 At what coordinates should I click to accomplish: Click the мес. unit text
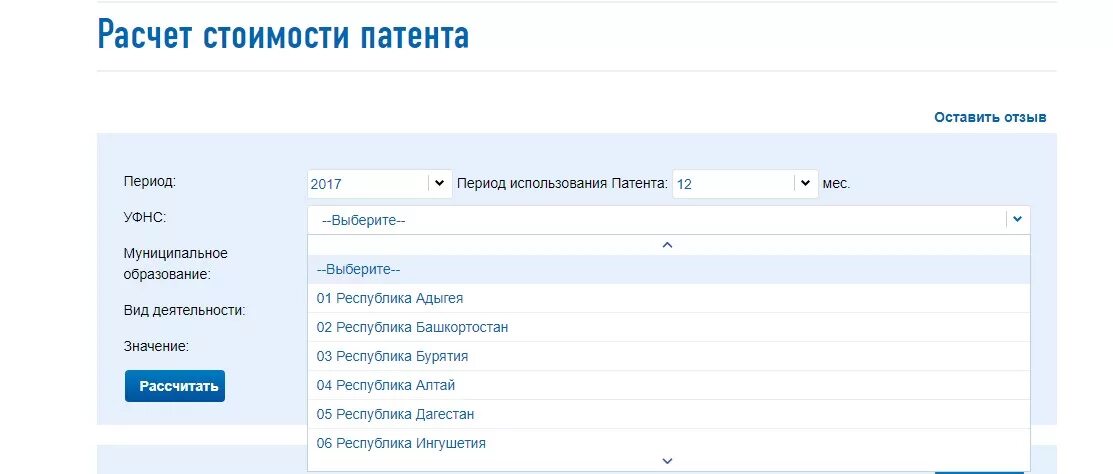[836, 184]
